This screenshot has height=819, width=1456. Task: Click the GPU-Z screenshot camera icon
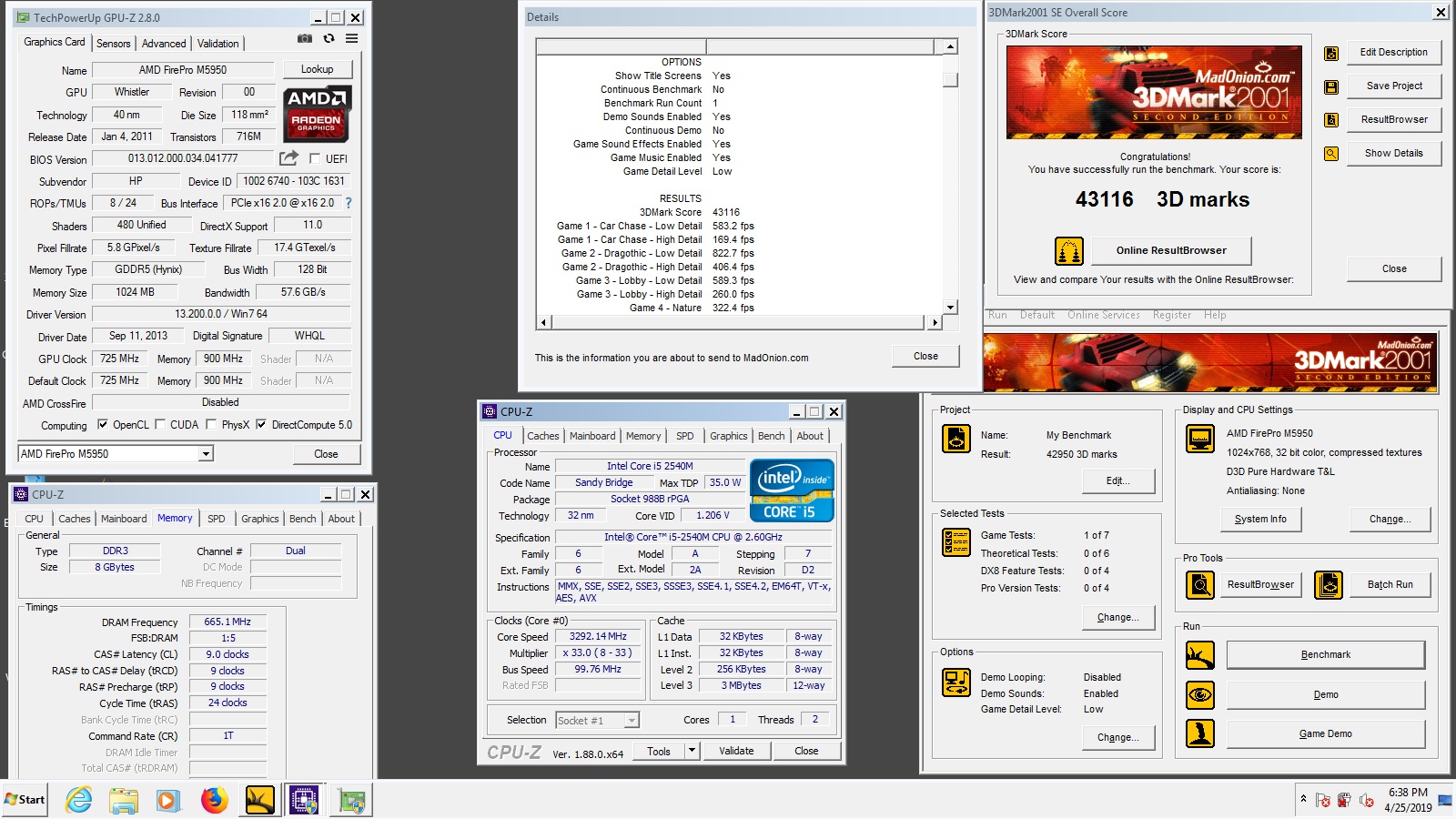click(x=305, y=39)
